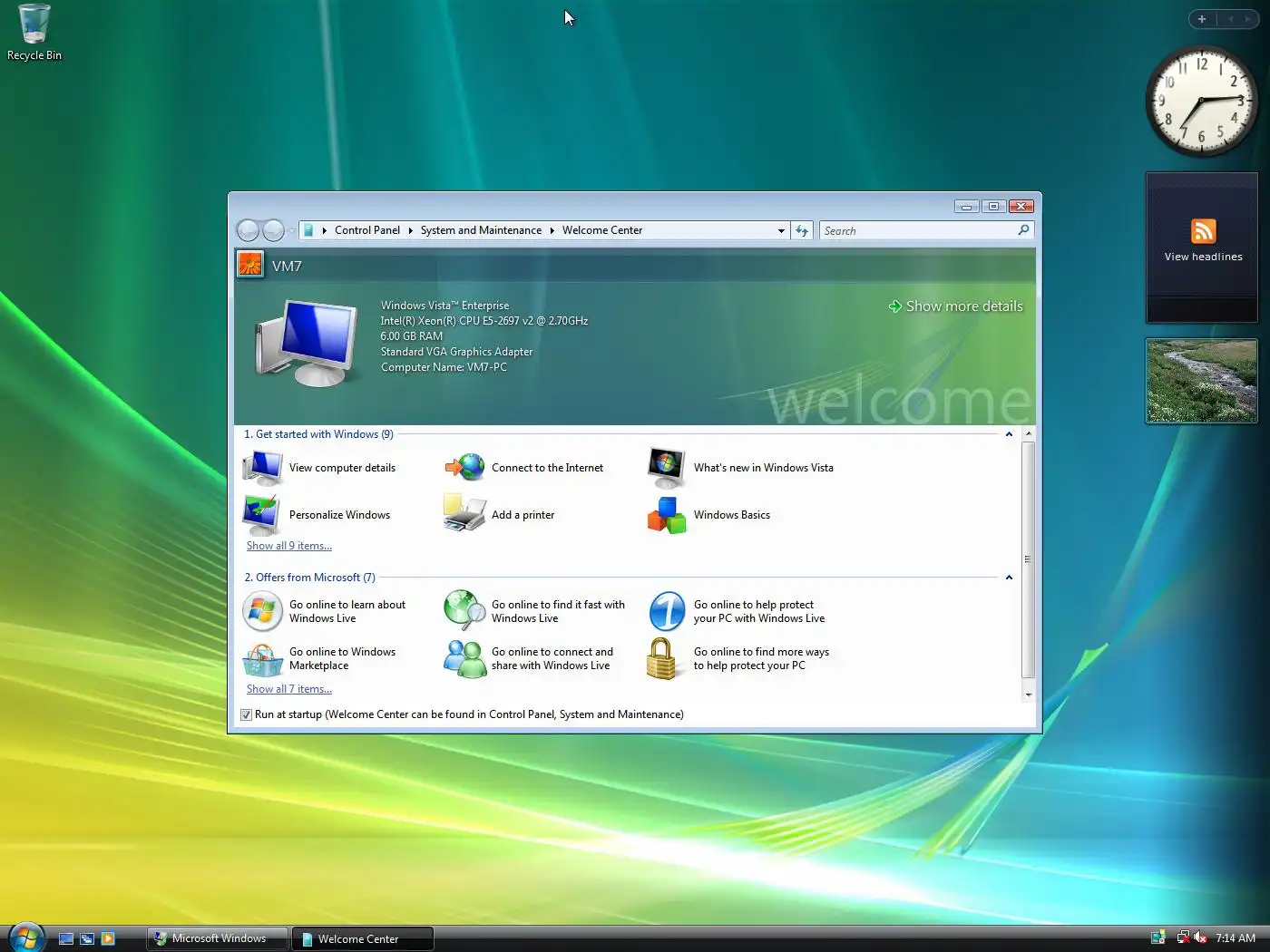Image resolution: width=1270 pixels, height=952 pixels.
Task: Click the large computer image in welcome banner
Action: pyautogui.click(x=306, y=343)
